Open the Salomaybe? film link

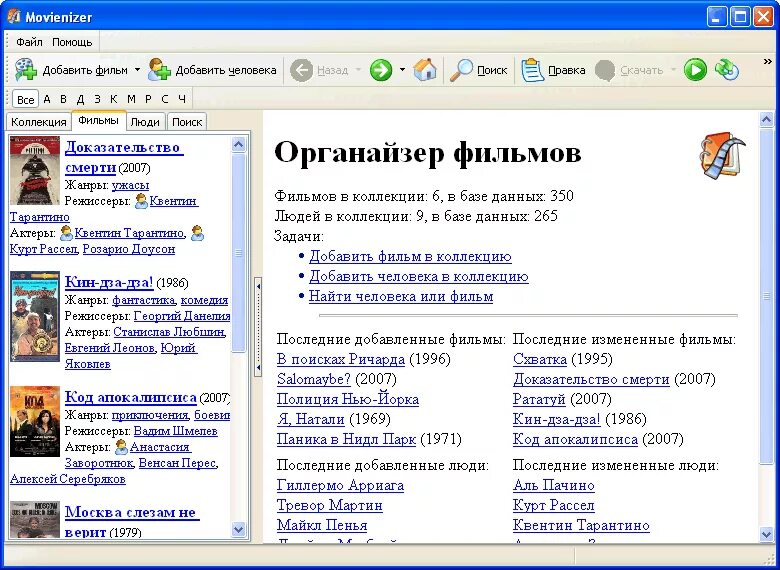point(314,379)
